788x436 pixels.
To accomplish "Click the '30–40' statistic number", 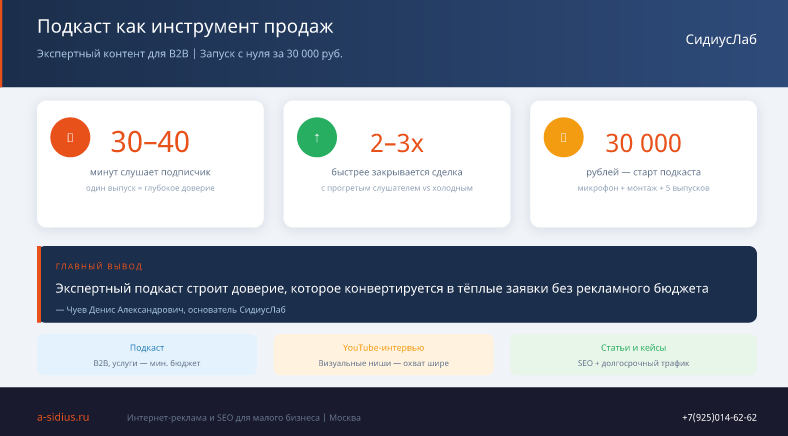I will tap(150, 142).
